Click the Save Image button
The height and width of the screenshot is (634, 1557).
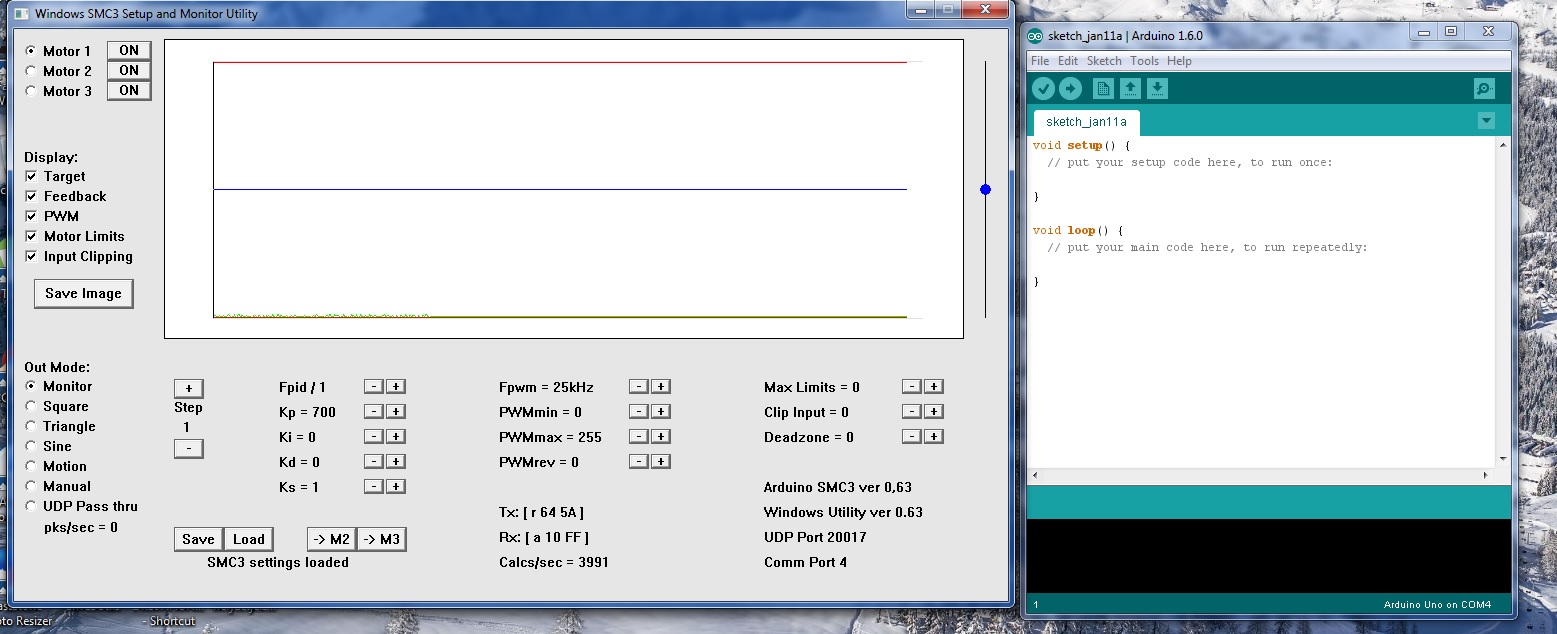point(83,294)
